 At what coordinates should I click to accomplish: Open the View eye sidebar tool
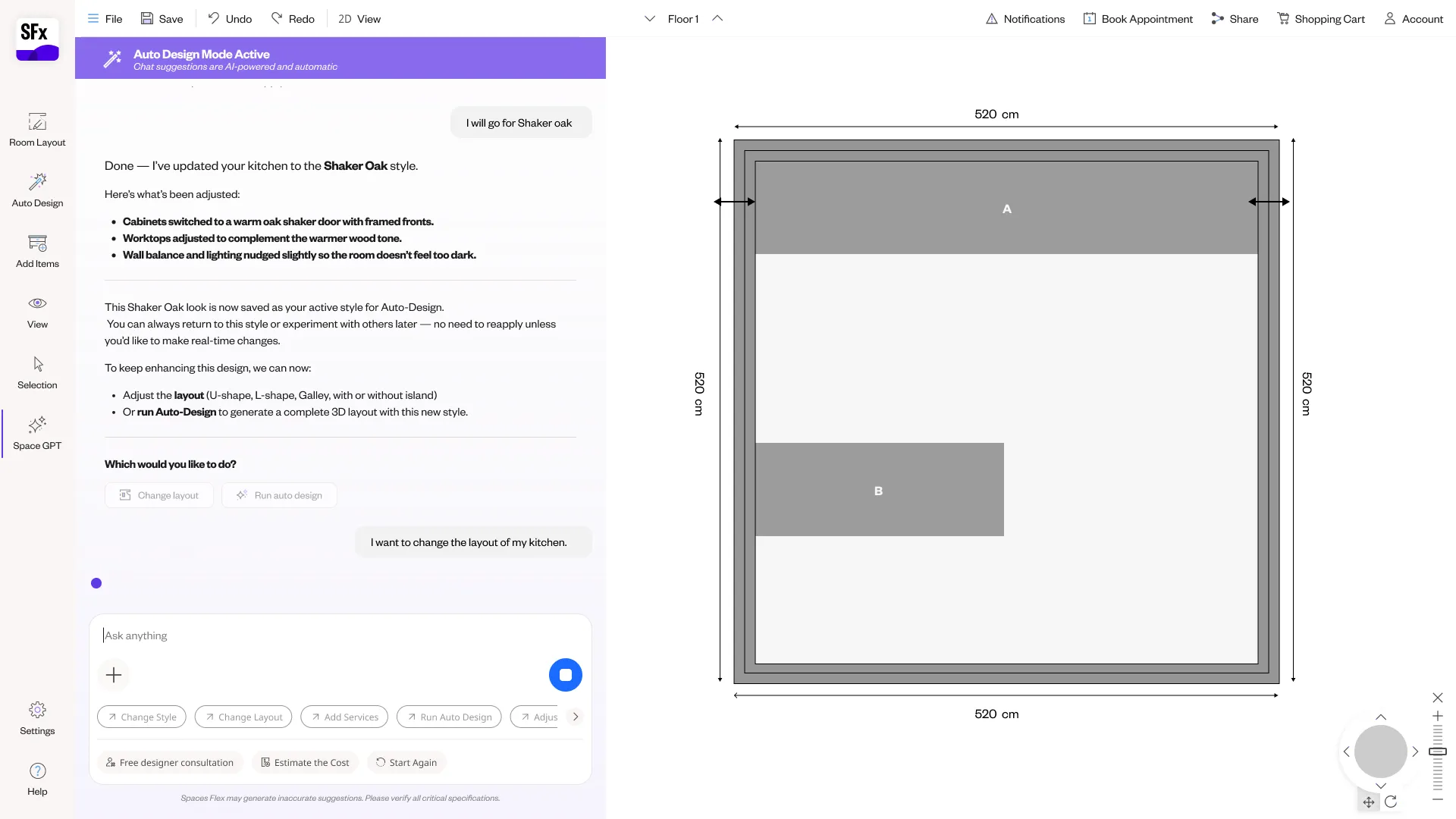[37, 312]
